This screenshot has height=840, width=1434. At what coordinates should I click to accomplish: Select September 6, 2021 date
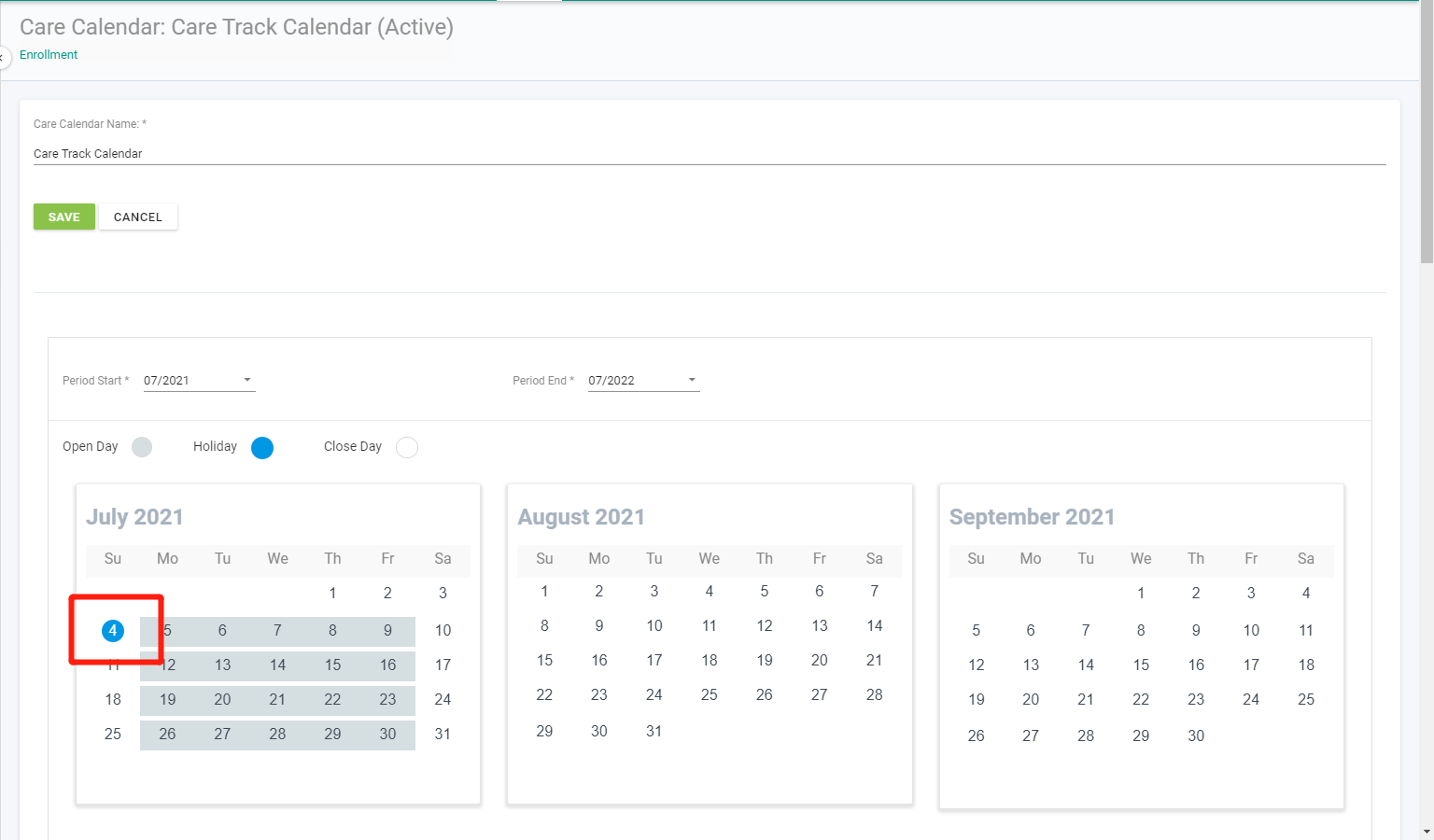[1031, 631]
